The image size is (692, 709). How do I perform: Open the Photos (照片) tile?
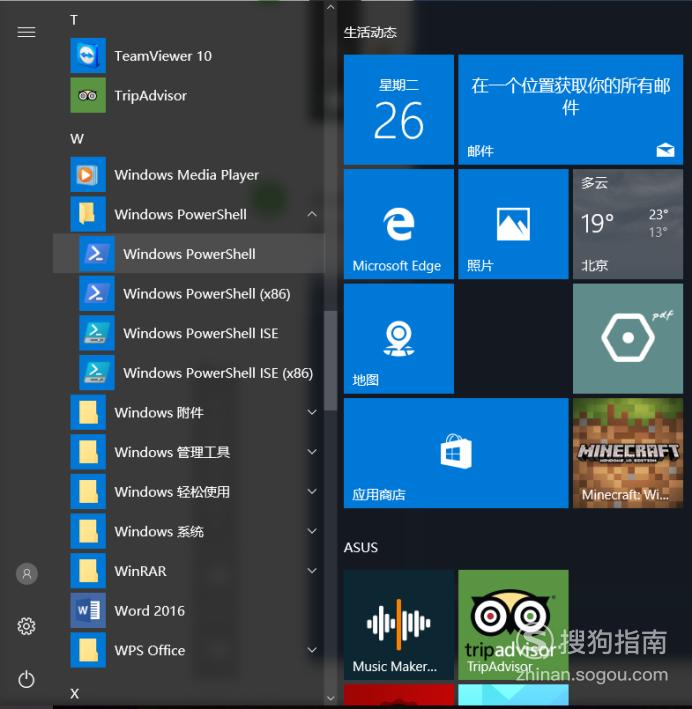[513, 224]
